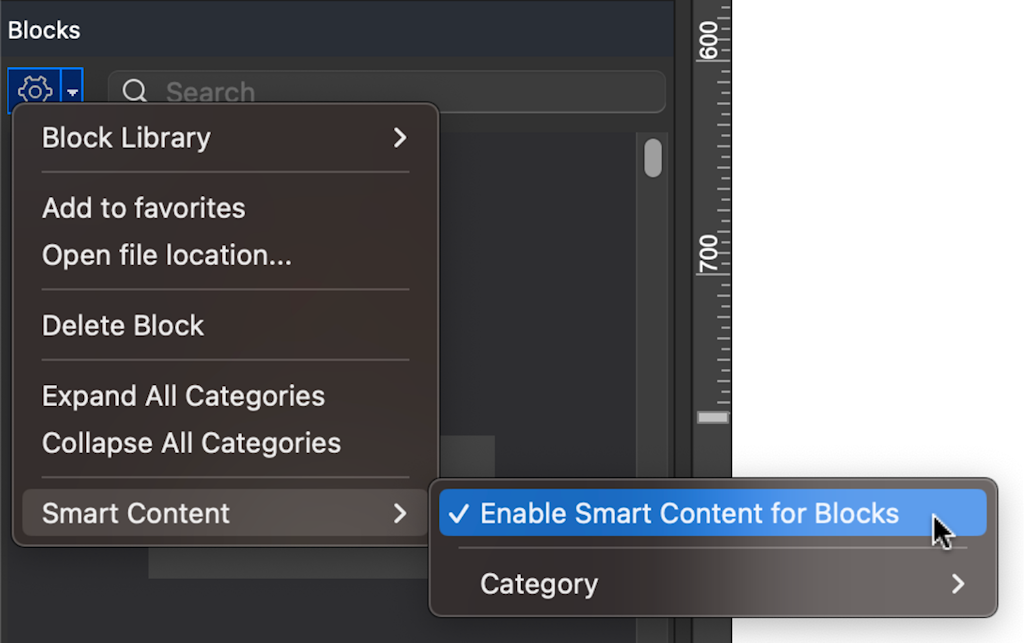The height and width of the screenshot is (644, 1024).
Task: Select Collapse All Categories
Action: click(191, 443)
